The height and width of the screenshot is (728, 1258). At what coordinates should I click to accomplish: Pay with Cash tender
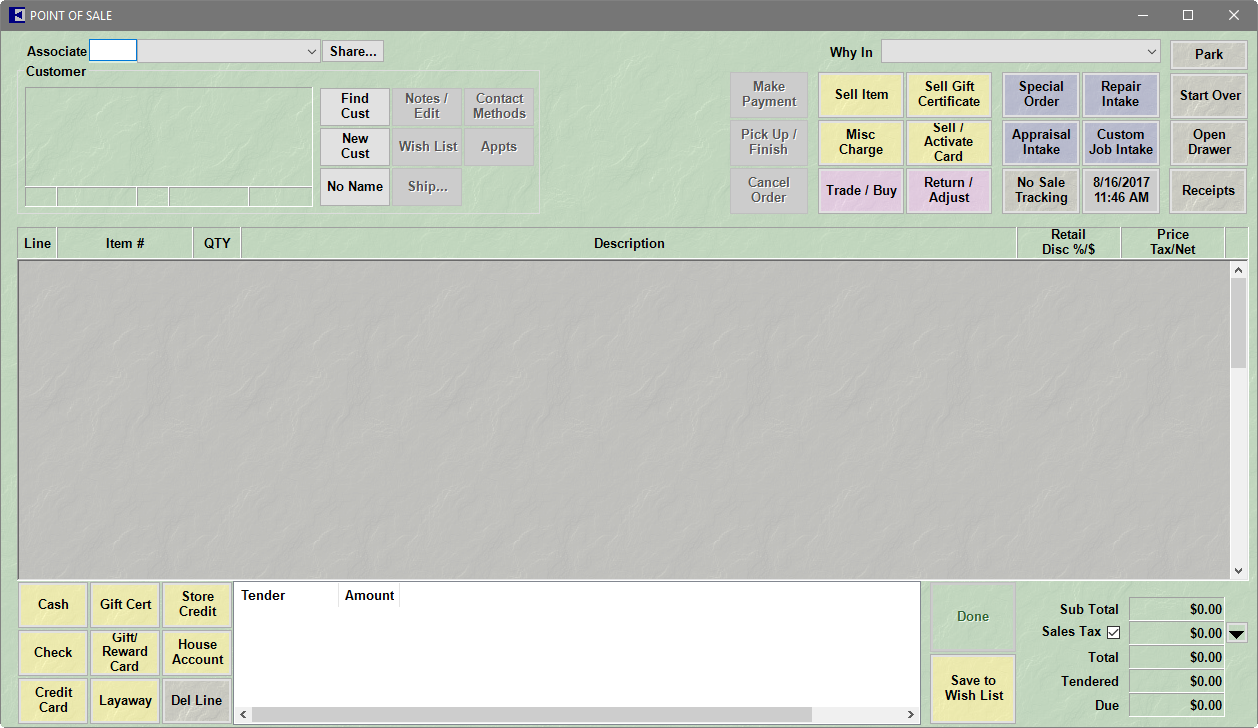[x=53, y=604]
